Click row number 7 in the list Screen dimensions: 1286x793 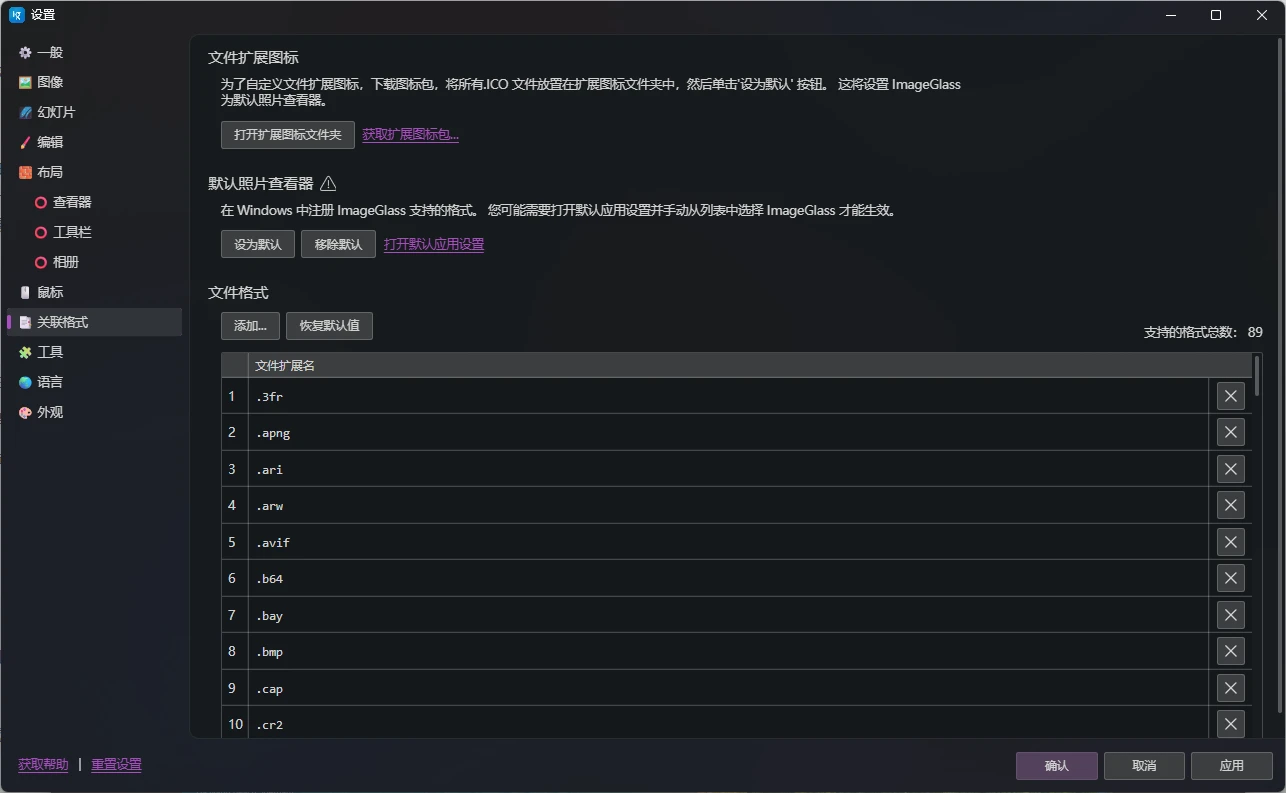[x=234, y=615]
